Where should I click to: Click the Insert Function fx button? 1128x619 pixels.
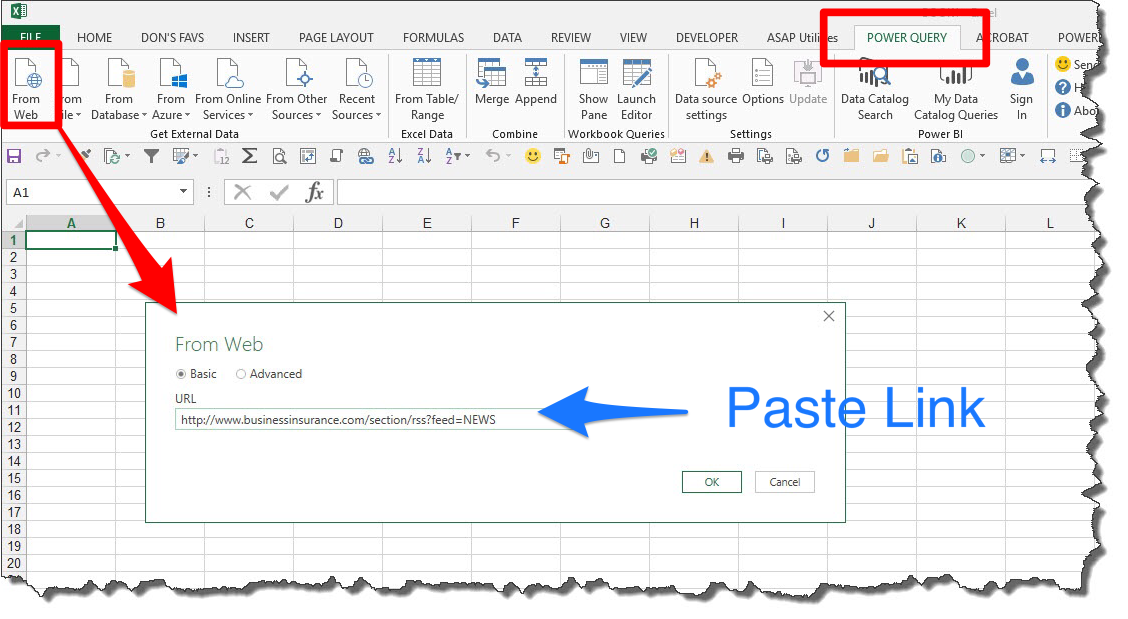(314, 192)
